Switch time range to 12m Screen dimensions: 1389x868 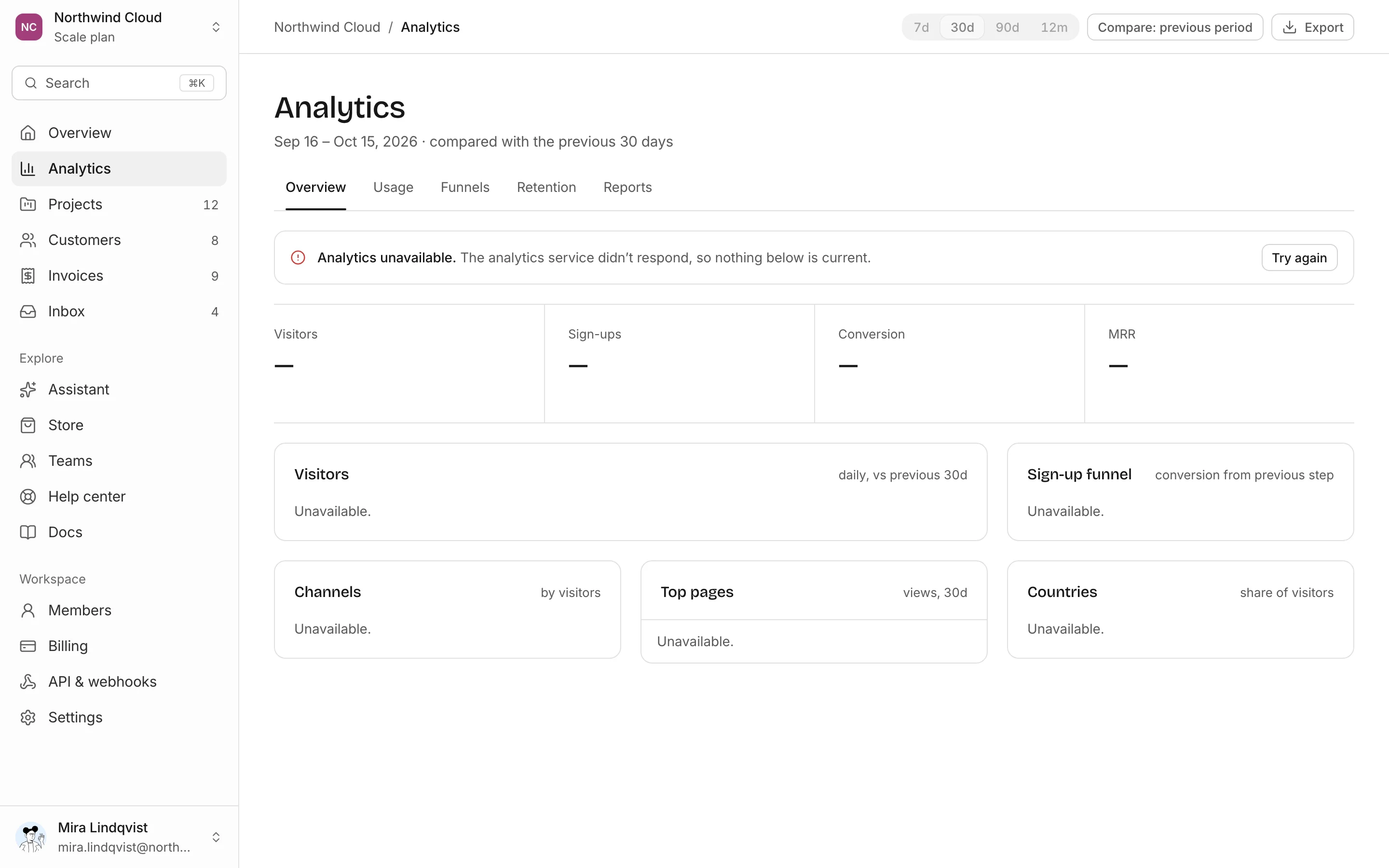tap(1054, 27)
